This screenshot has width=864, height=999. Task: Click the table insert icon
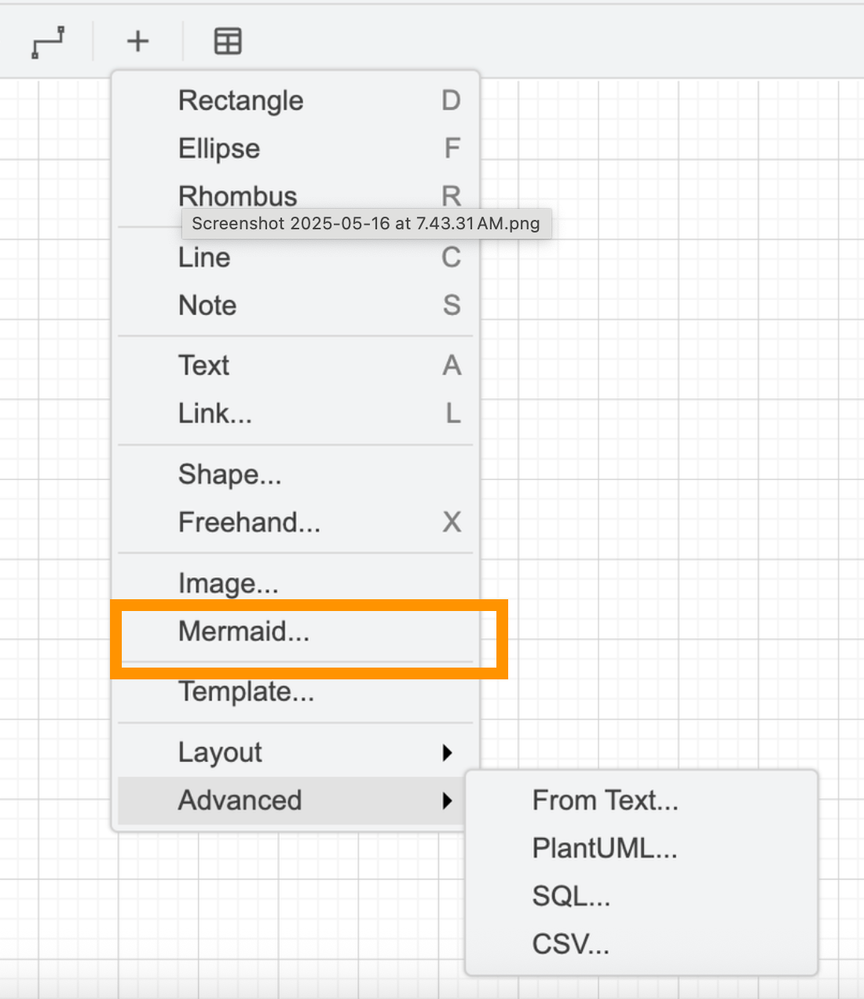point(227,42)
